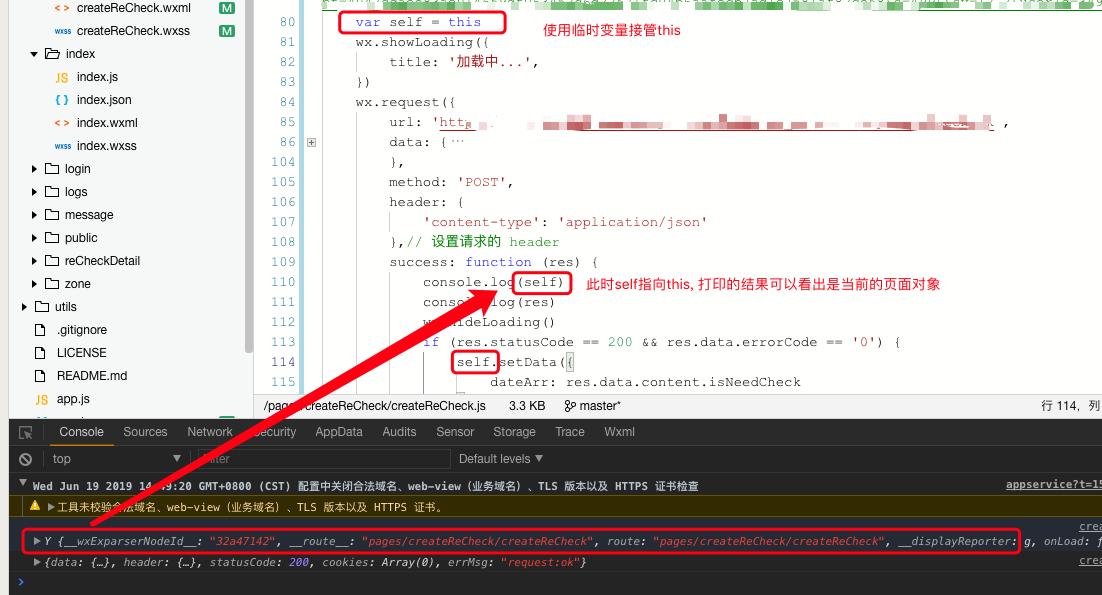Click the createReCheck.js path in status bar
This screenshot has width=1102, height=595.
pyautogui.click(x=375, y=406)
